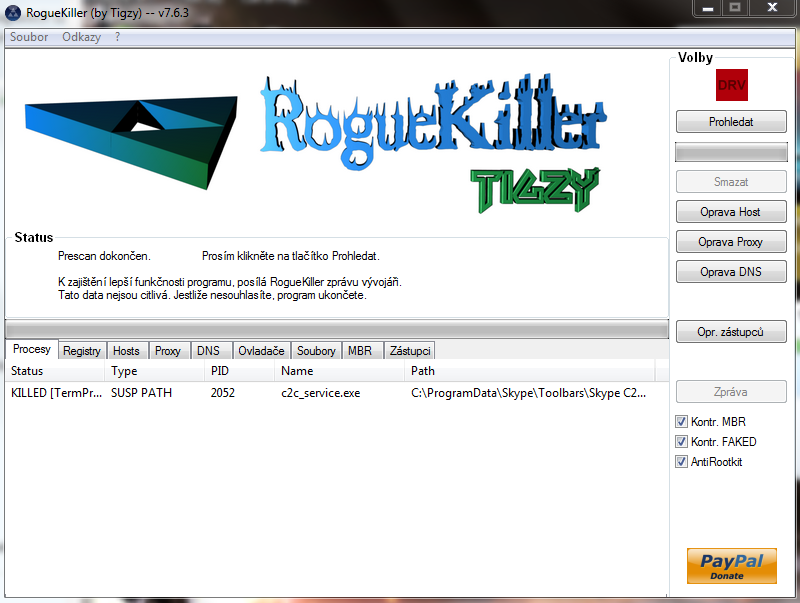Click the PID value 2052
This screenshot has height=603, width=800.
(222, 393)
